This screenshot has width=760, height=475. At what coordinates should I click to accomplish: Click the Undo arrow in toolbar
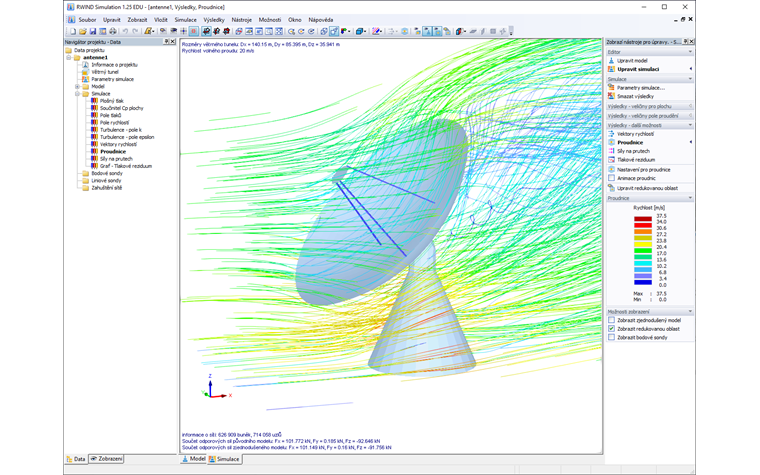pos(125,32)
